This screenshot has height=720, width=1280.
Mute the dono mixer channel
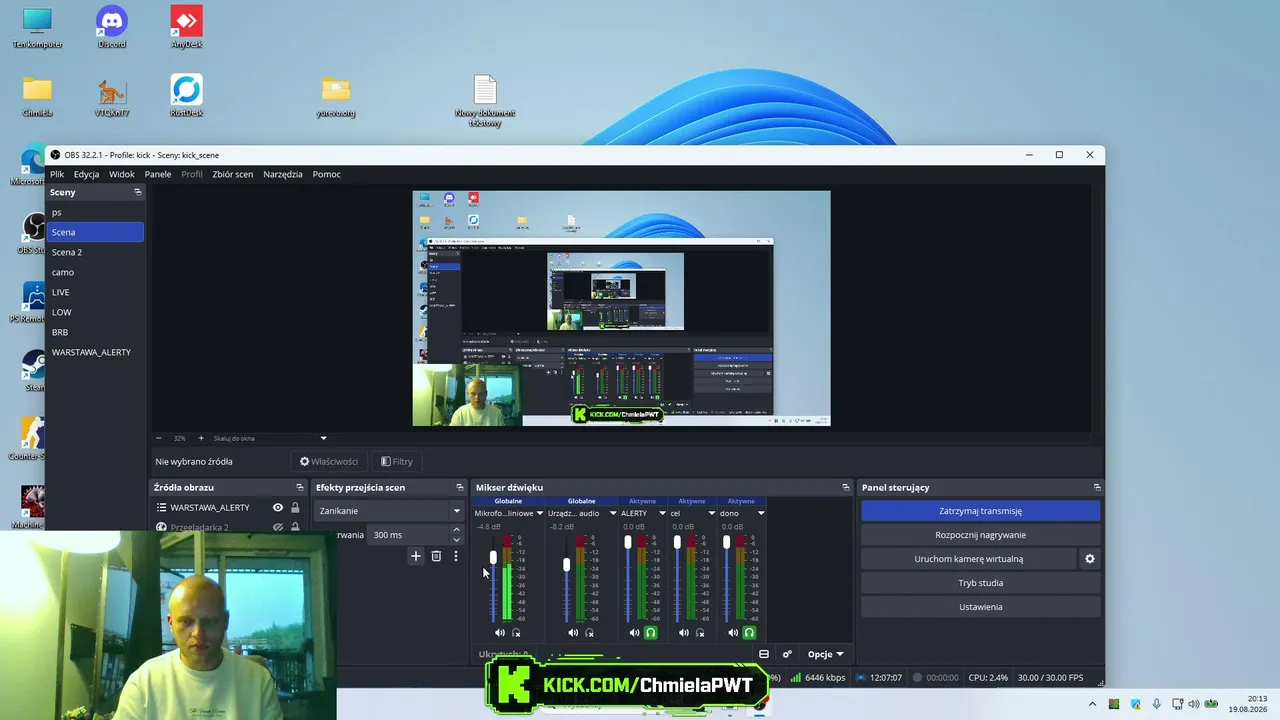(733, 632)
